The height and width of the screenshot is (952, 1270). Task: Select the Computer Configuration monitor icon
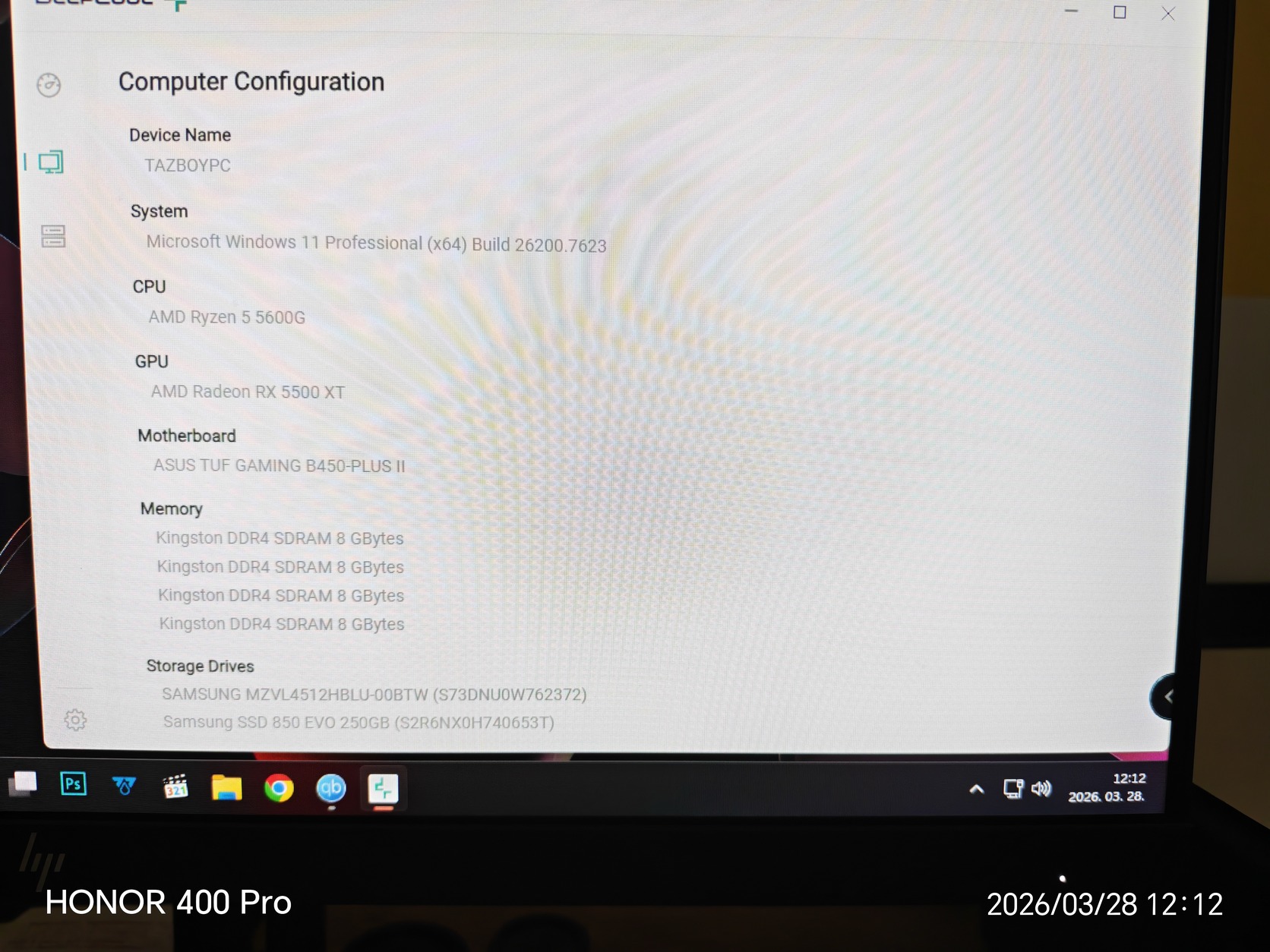[51, 162]
